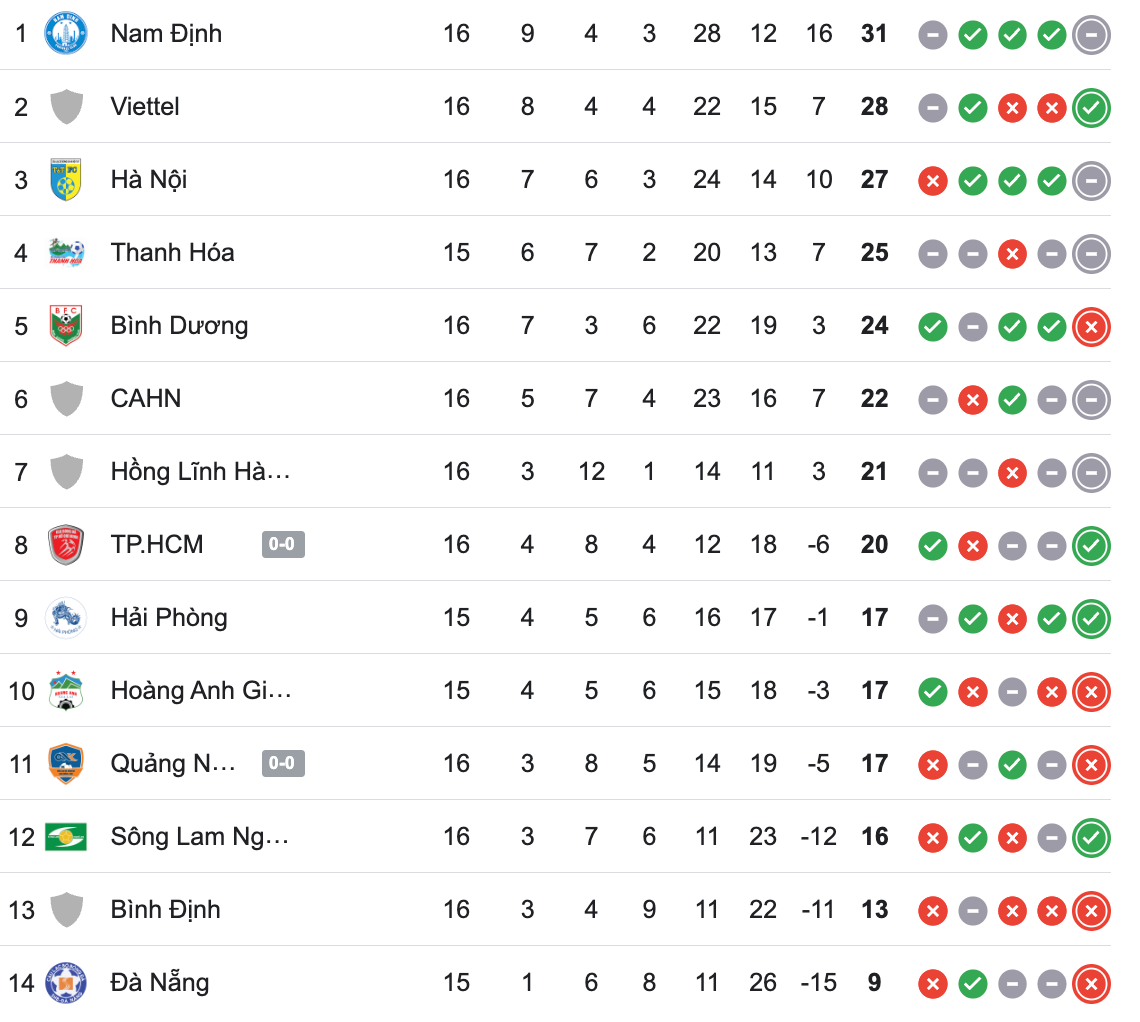Click Bình Dương's latest circled loss result
This screenshot has width=1140, height=1022.
1091,327
